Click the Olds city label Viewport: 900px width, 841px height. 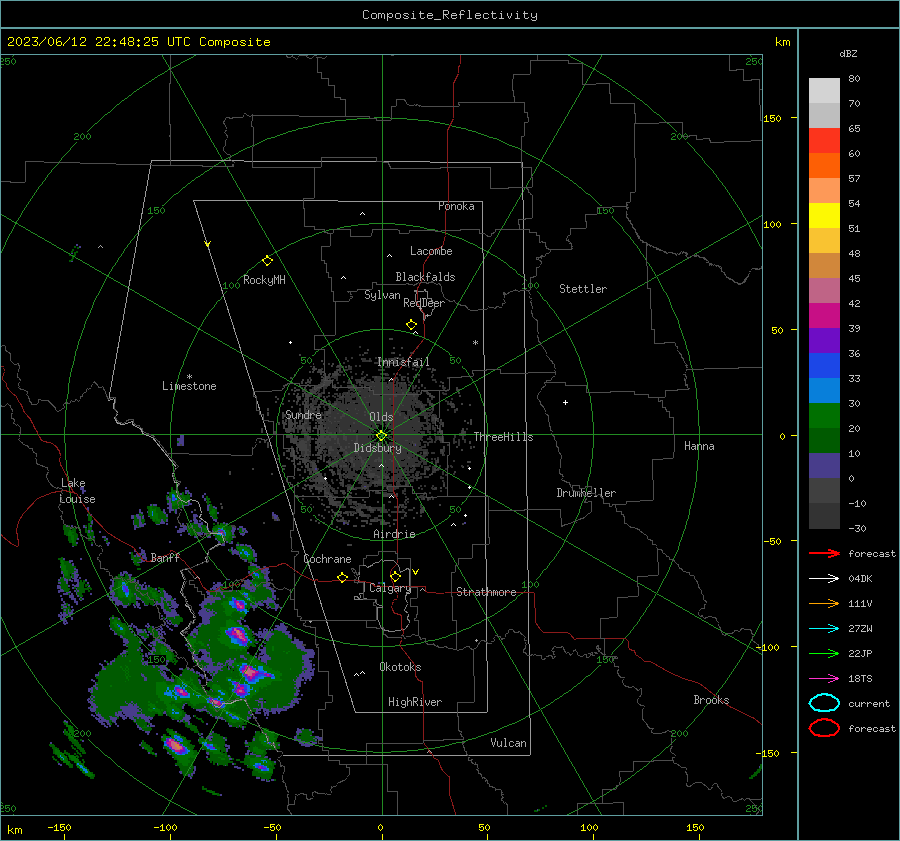click(x=381, y=417)
